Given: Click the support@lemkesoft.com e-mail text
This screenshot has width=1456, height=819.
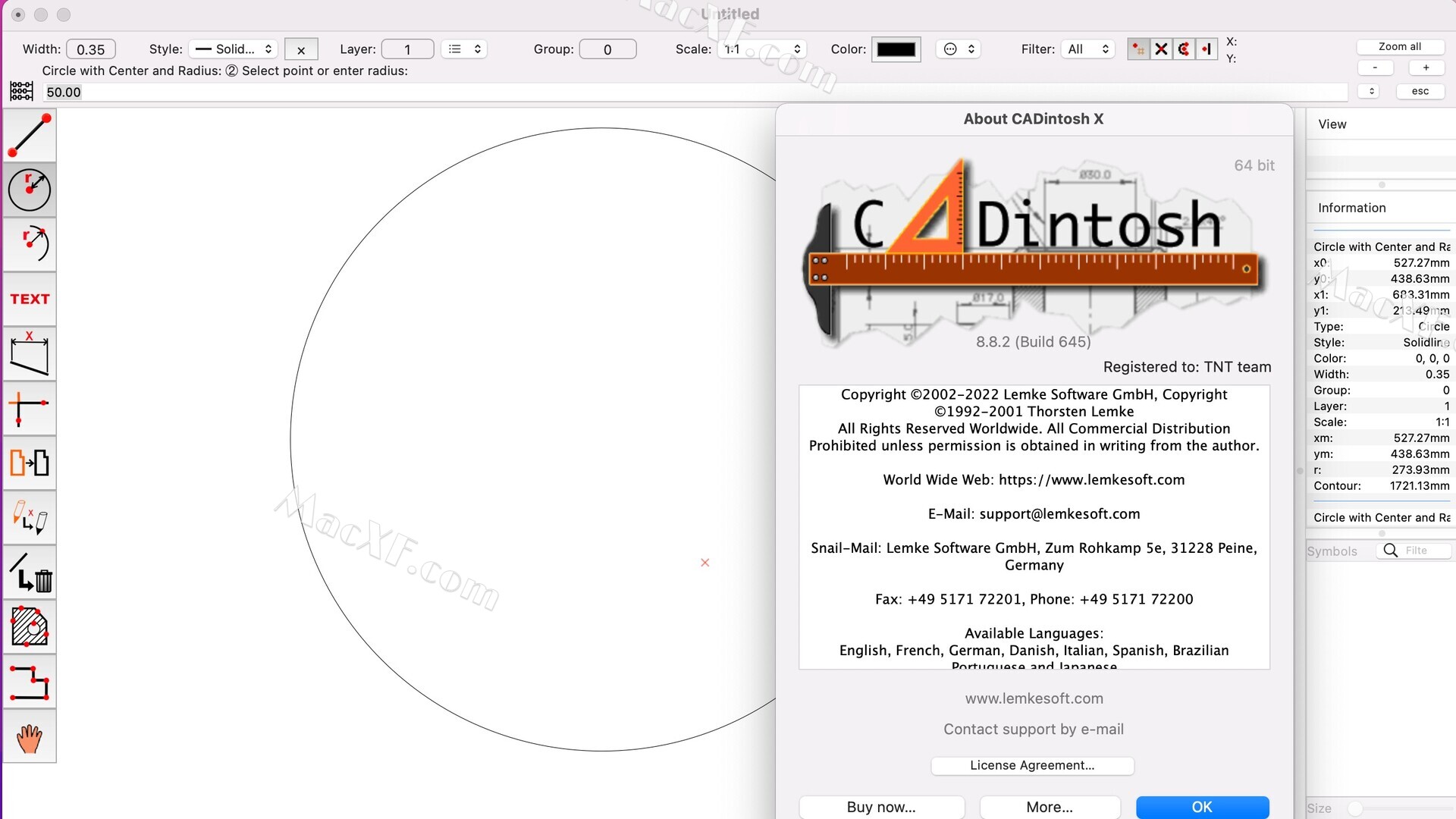Looking at the screenshot, I should 1059,514.
